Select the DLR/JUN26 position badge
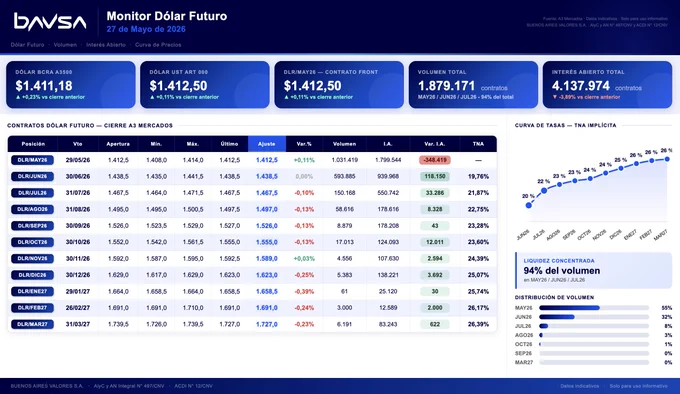The height and width of the screenshot is (394, 680). [33, 176]
